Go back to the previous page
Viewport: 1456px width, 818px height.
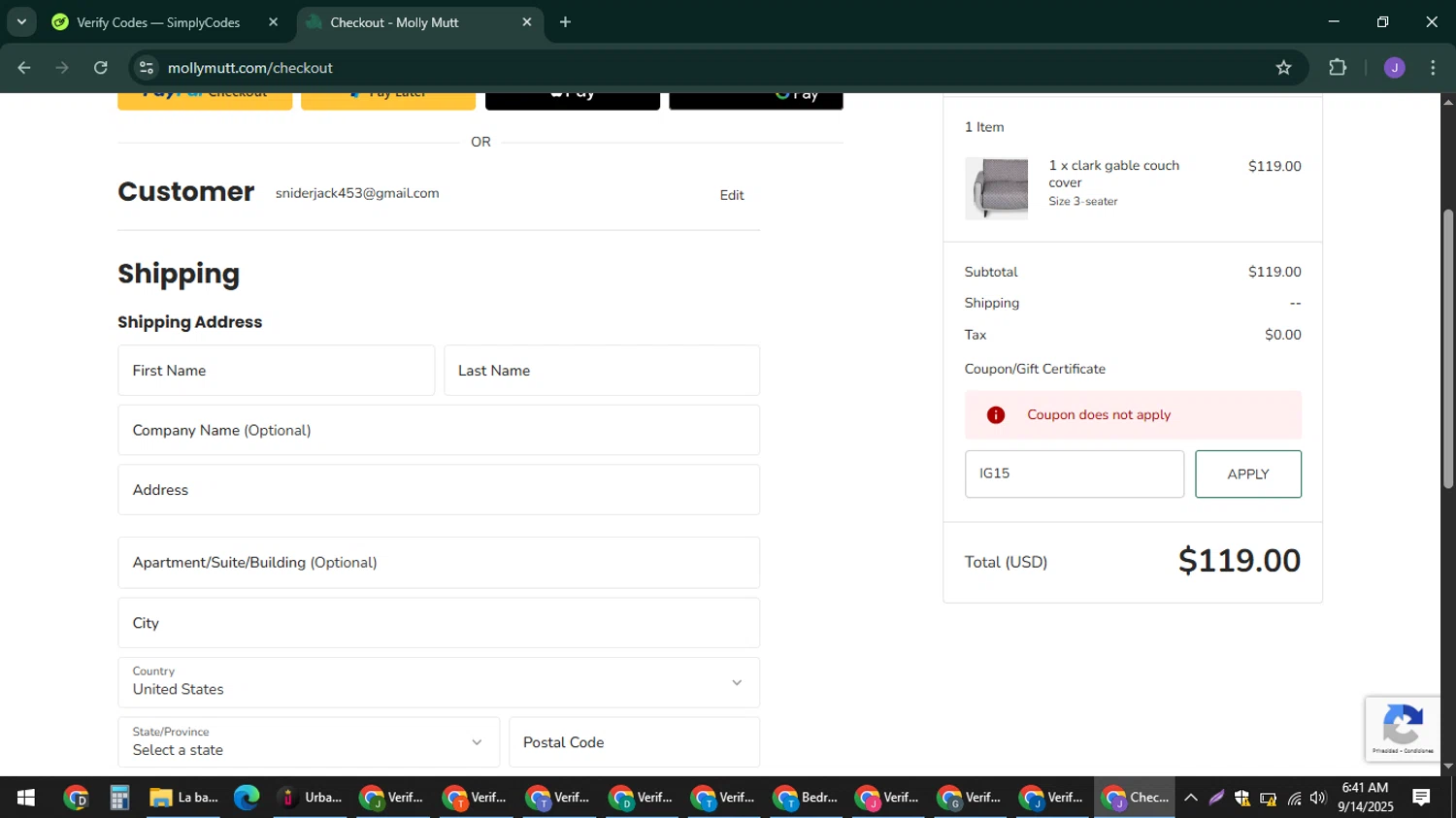(x=24, y=68)
